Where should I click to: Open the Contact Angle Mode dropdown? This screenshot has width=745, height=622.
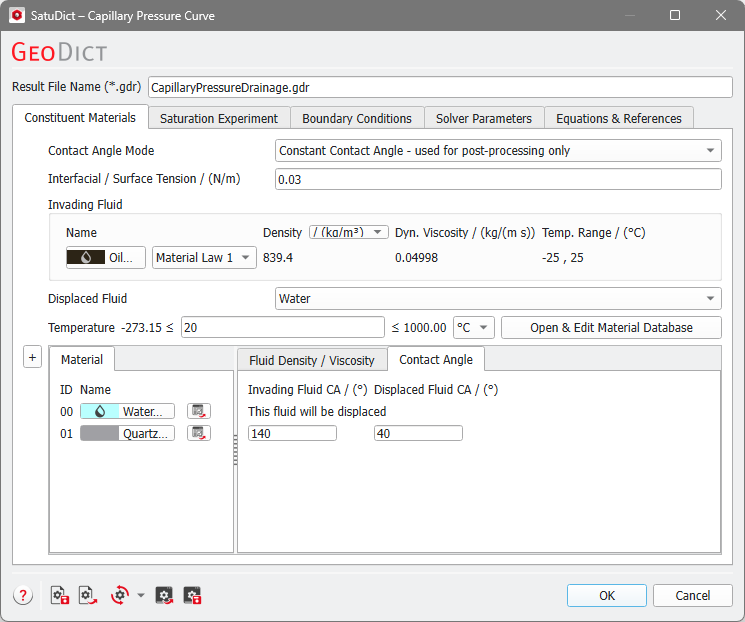(x=498, y=151)
